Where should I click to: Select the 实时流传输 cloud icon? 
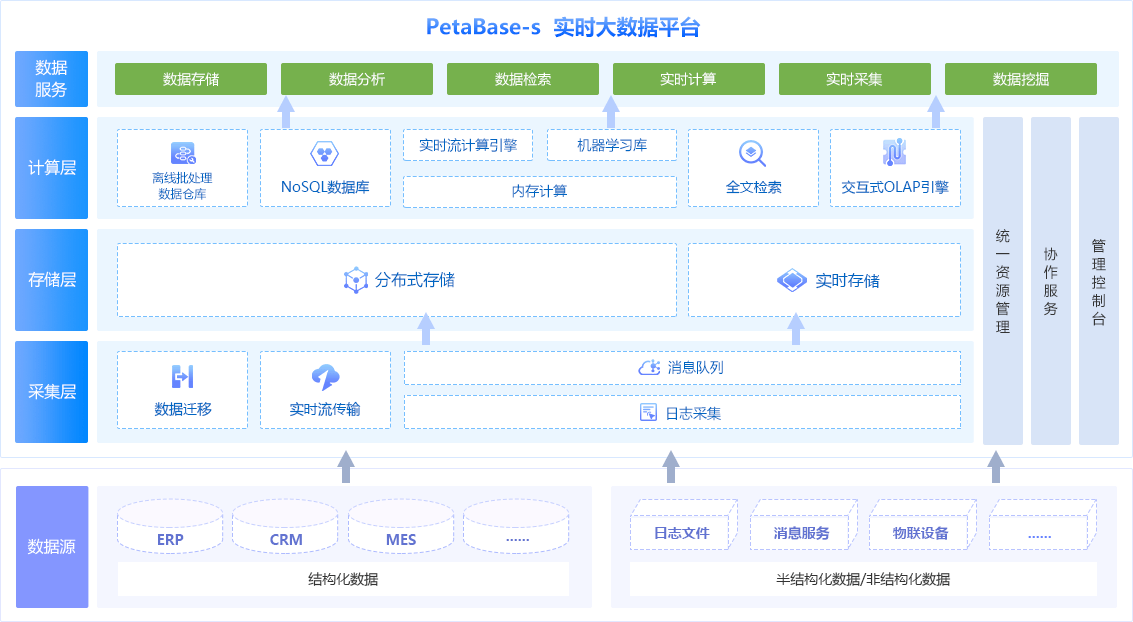(x=325, y=377)
